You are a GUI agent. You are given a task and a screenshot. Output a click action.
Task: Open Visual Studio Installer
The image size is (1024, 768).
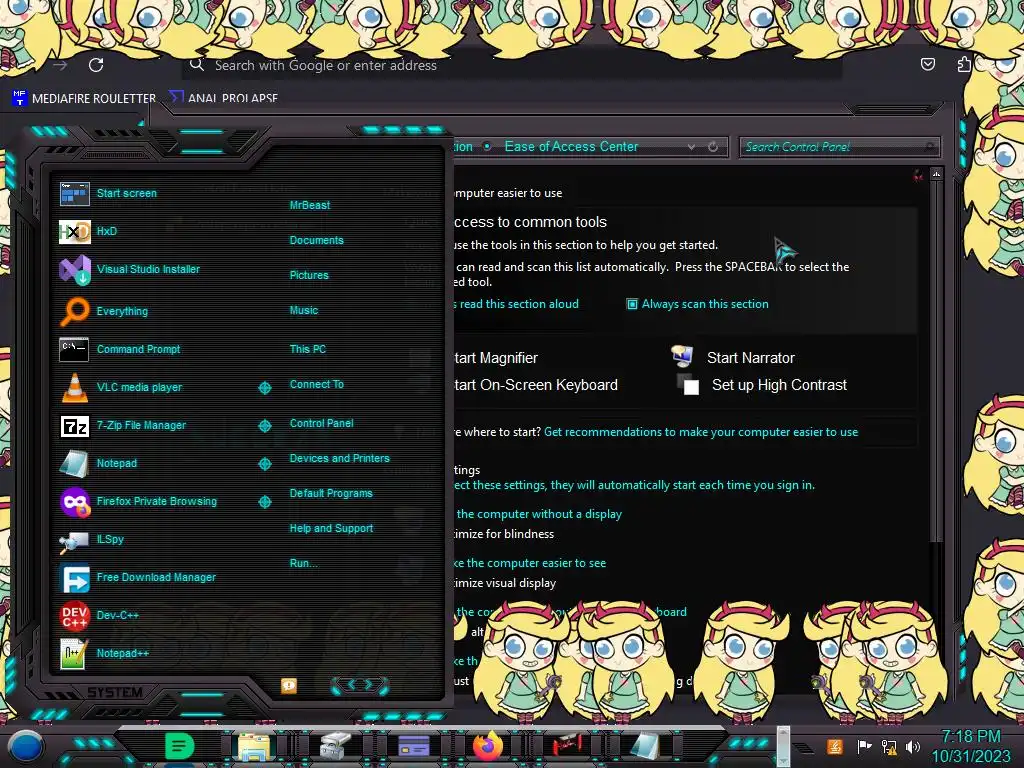pyautogui.click(x=129, y=269)
